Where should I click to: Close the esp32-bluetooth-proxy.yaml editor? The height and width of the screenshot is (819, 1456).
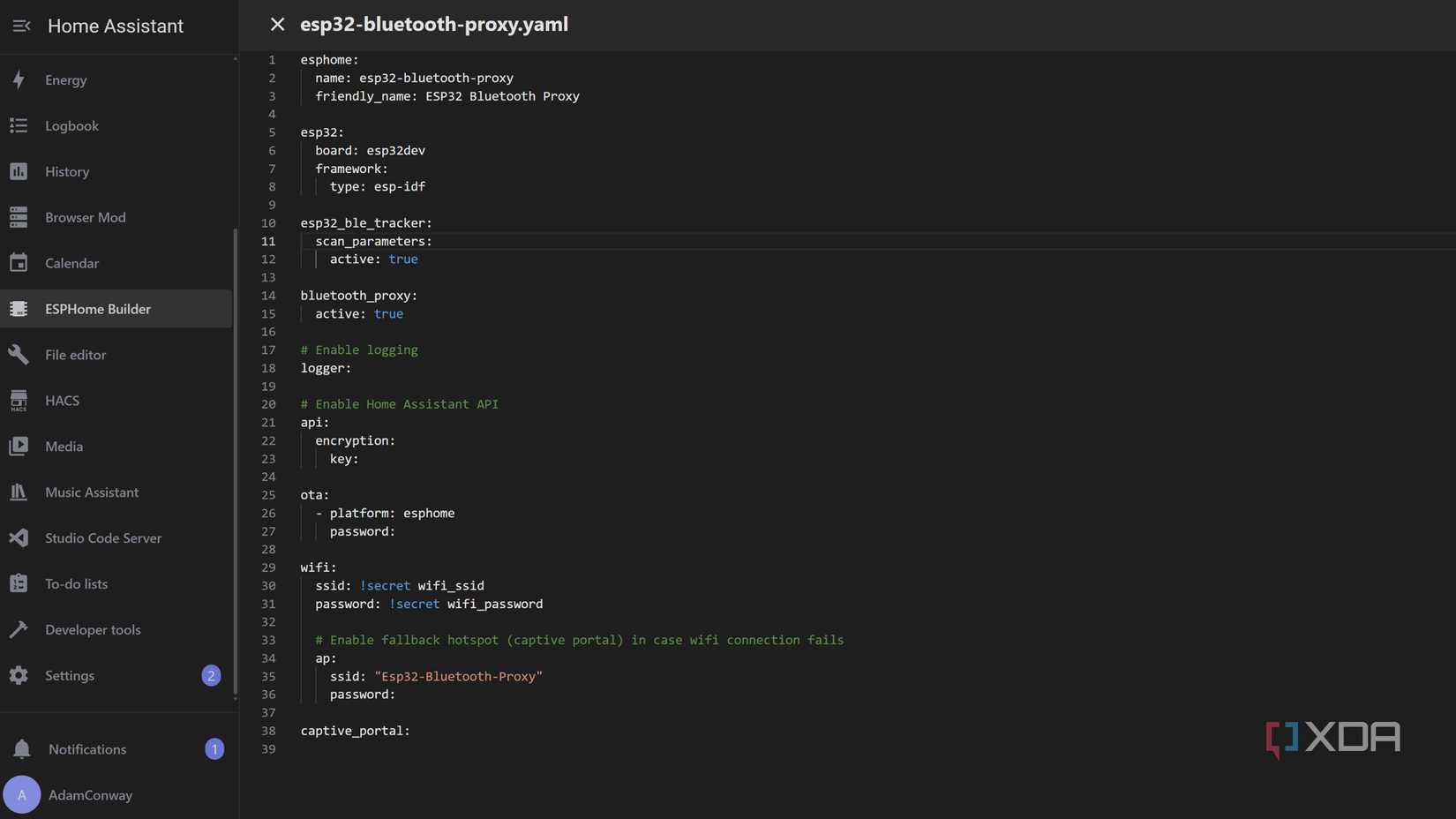coord(277,25)
